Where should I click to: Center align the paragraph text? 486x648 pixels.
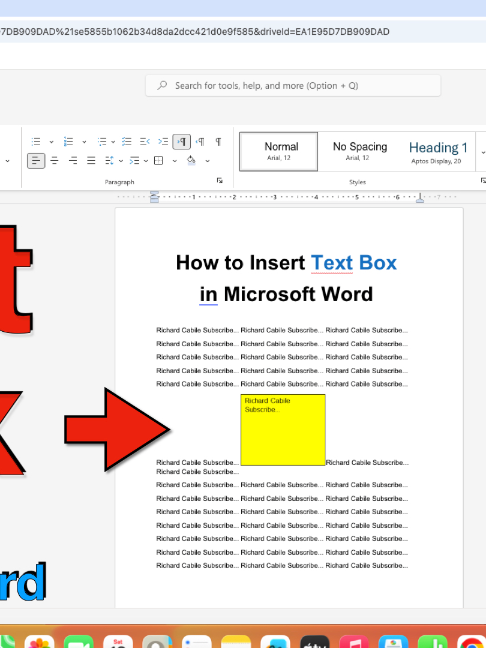tap(54, 160)
